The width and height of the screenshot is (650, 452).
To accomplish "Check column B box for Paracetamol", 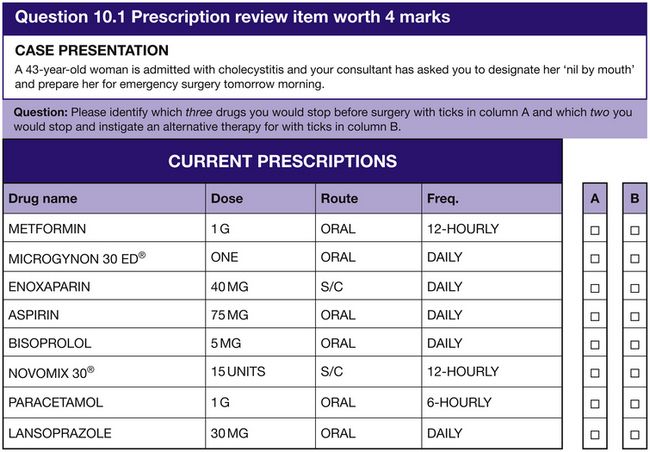I will [x=635, y=405].
